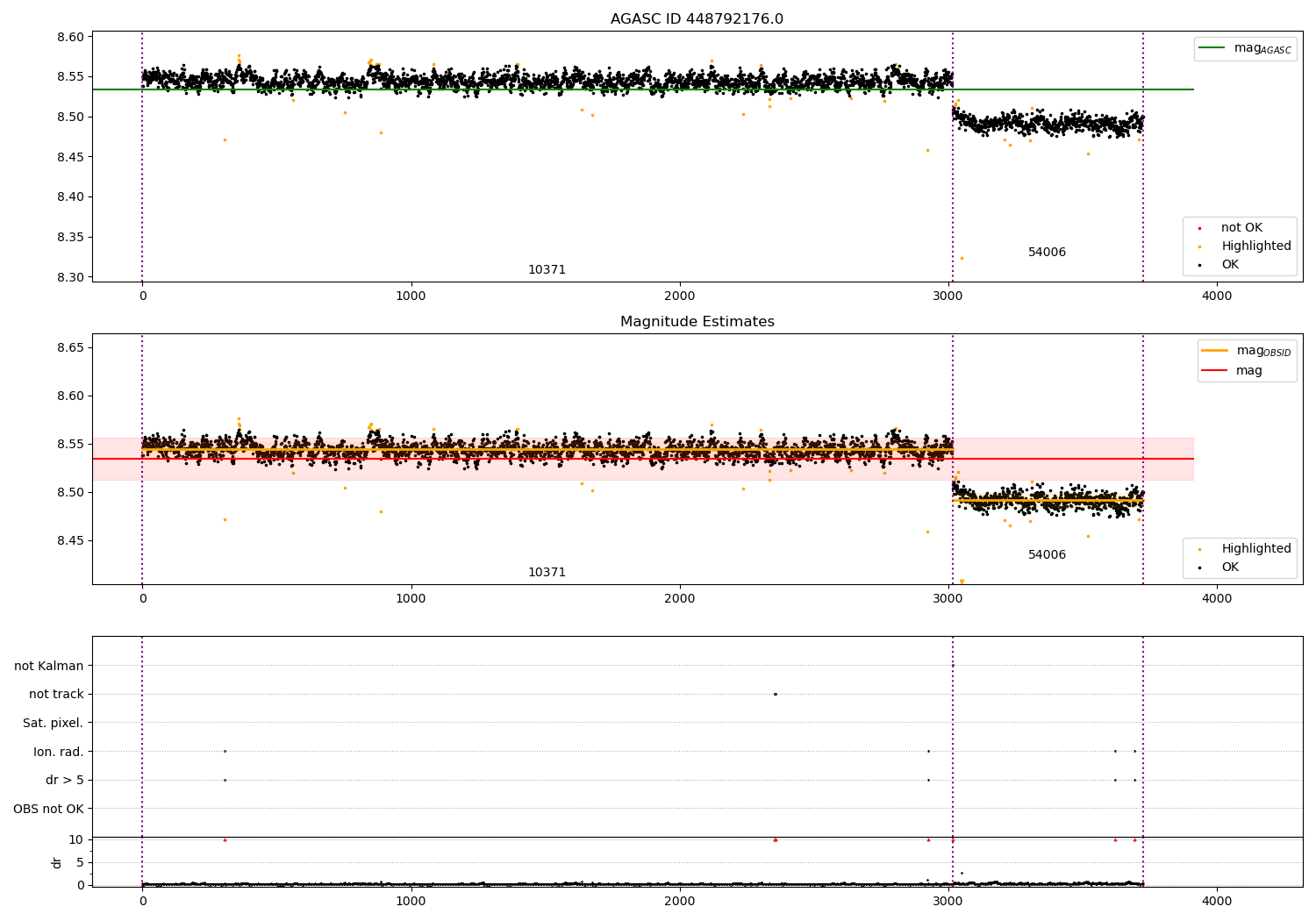Click the 54006 label in middle plot
1316x921 pixels.
[1047, 555]
